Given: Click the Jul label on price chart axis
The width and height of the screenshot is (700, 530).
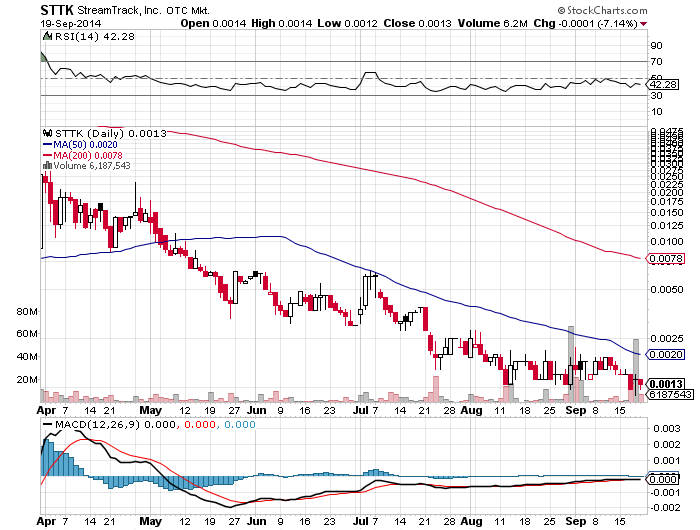Looking at the screenshot, I should 360,410.
